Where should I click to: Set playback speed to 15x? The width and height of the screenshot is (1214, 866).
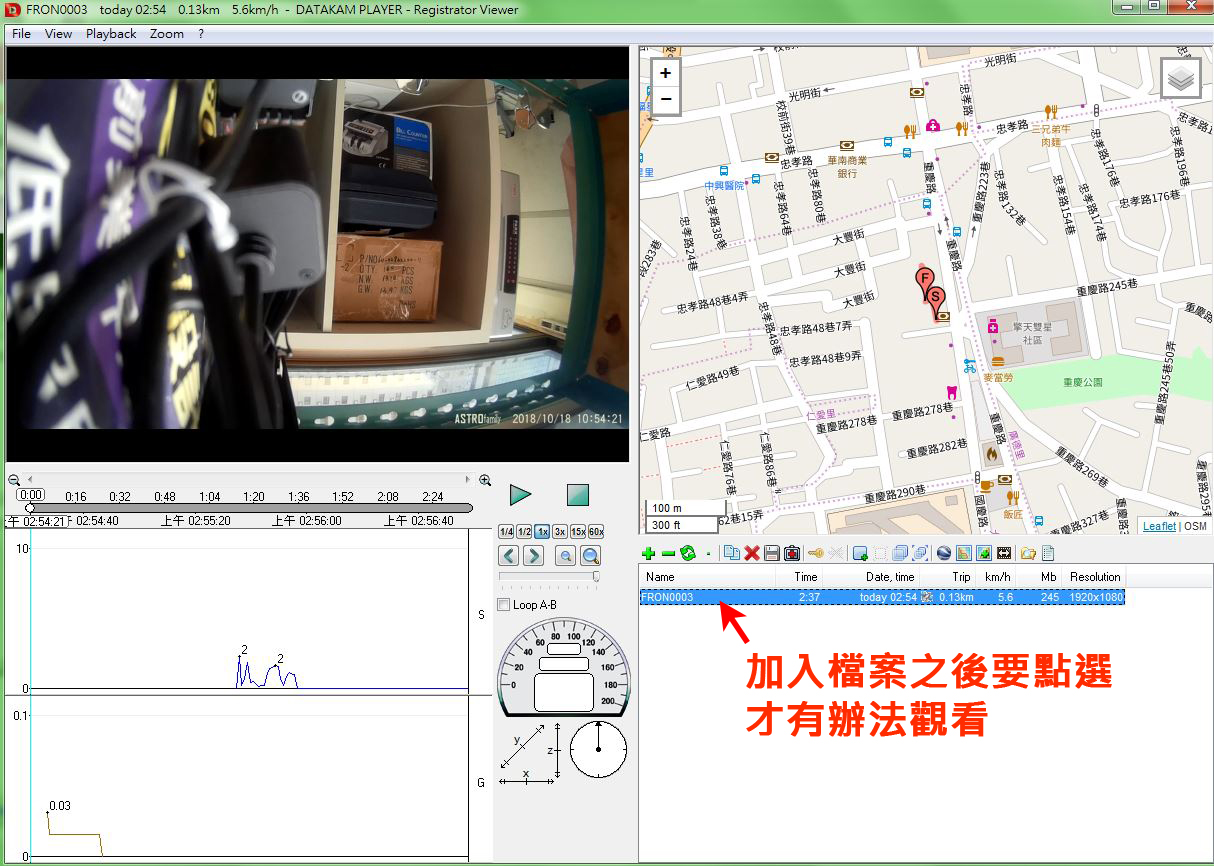pyautogui.click(x=578, y=532)
